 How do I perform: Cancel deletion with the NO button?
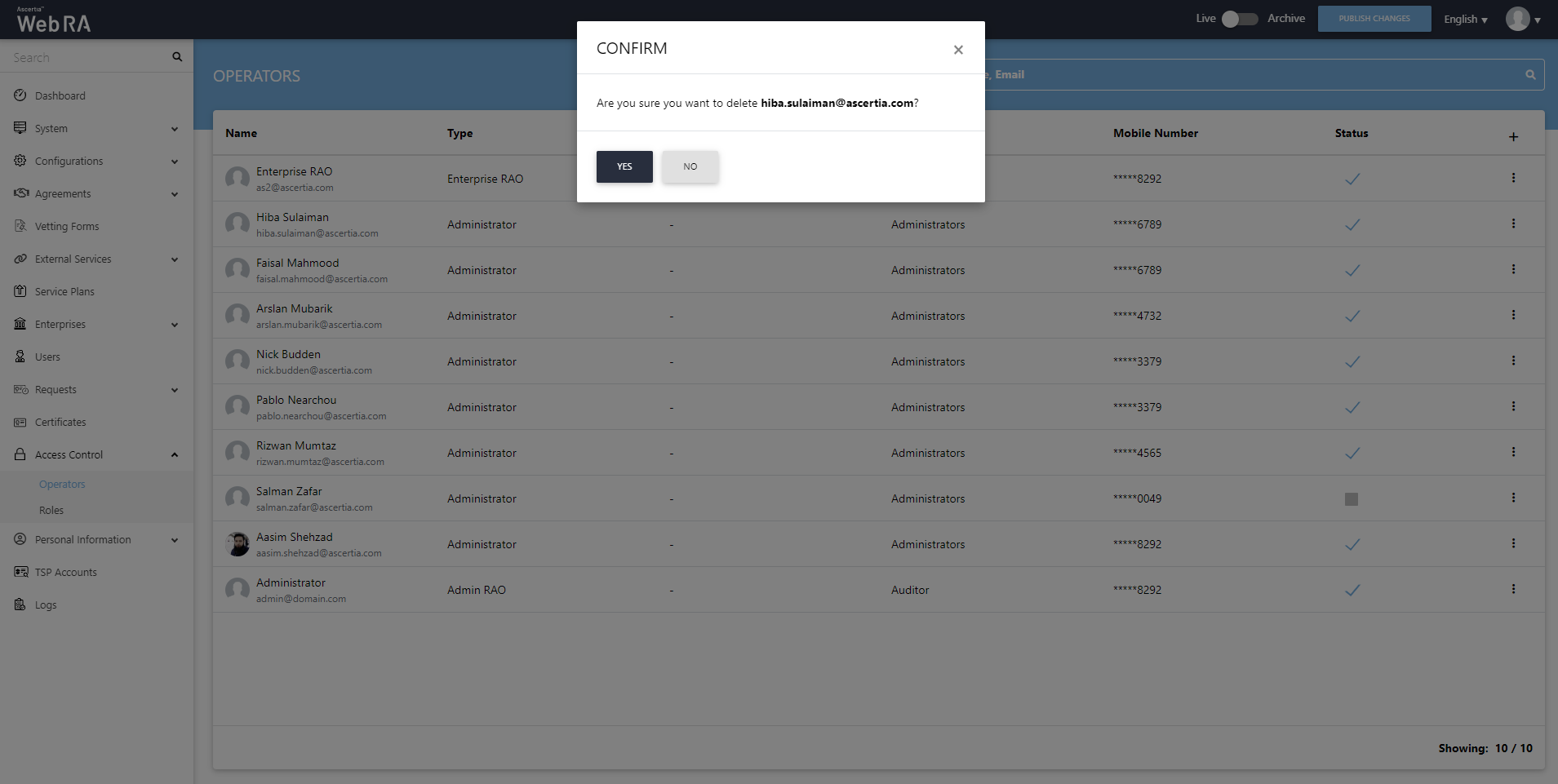point(690,166)
